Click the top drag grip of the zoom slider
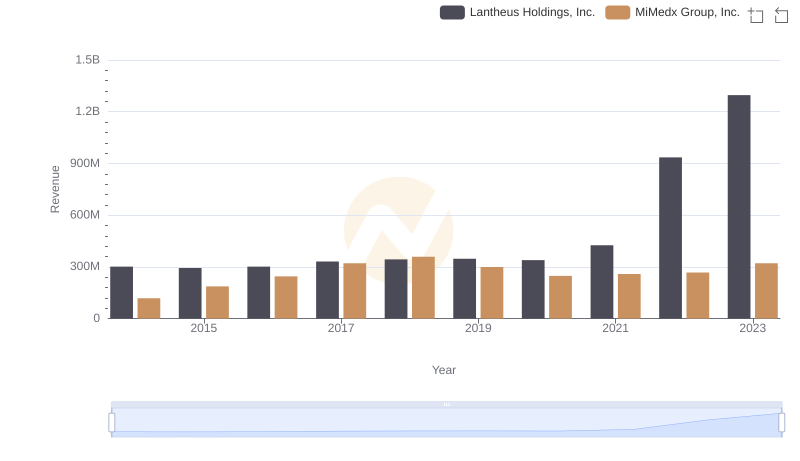Screen dimensions: 800x461 446,404
